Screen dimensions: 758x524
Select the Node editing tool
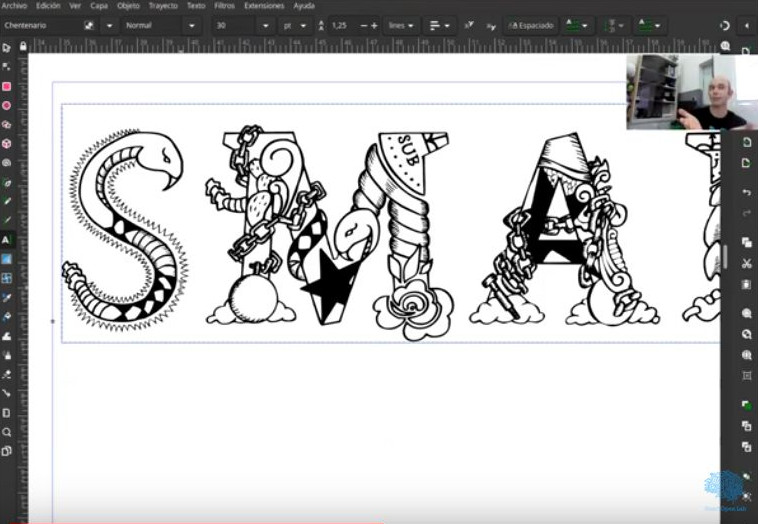[x=7, y=66]
